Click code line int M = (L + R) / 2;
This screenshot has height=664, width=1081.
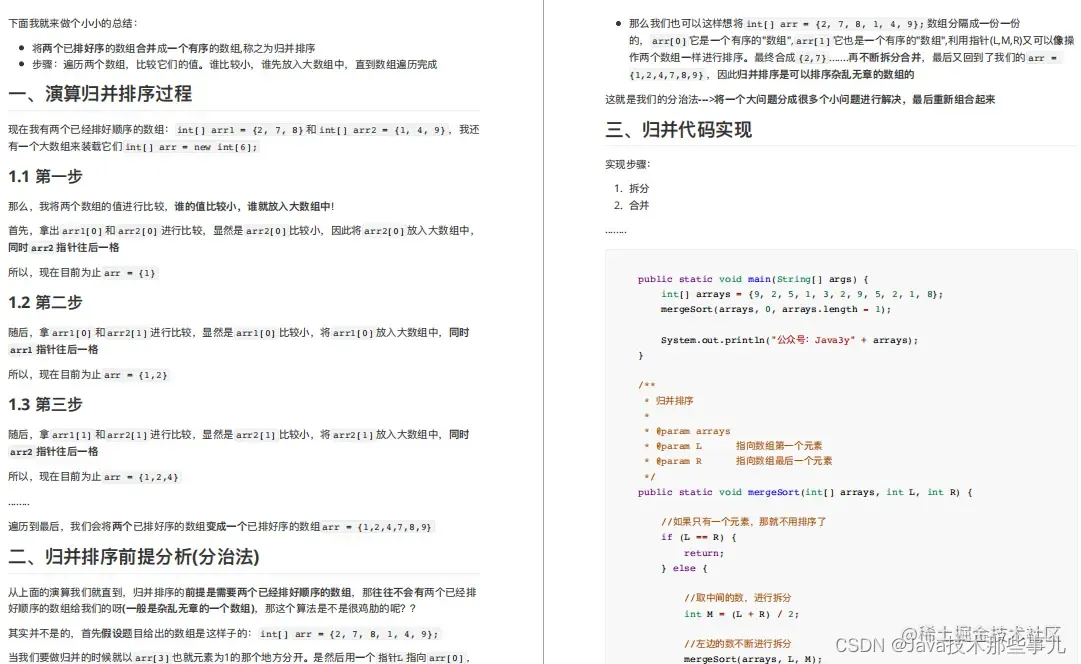[741, 614]
